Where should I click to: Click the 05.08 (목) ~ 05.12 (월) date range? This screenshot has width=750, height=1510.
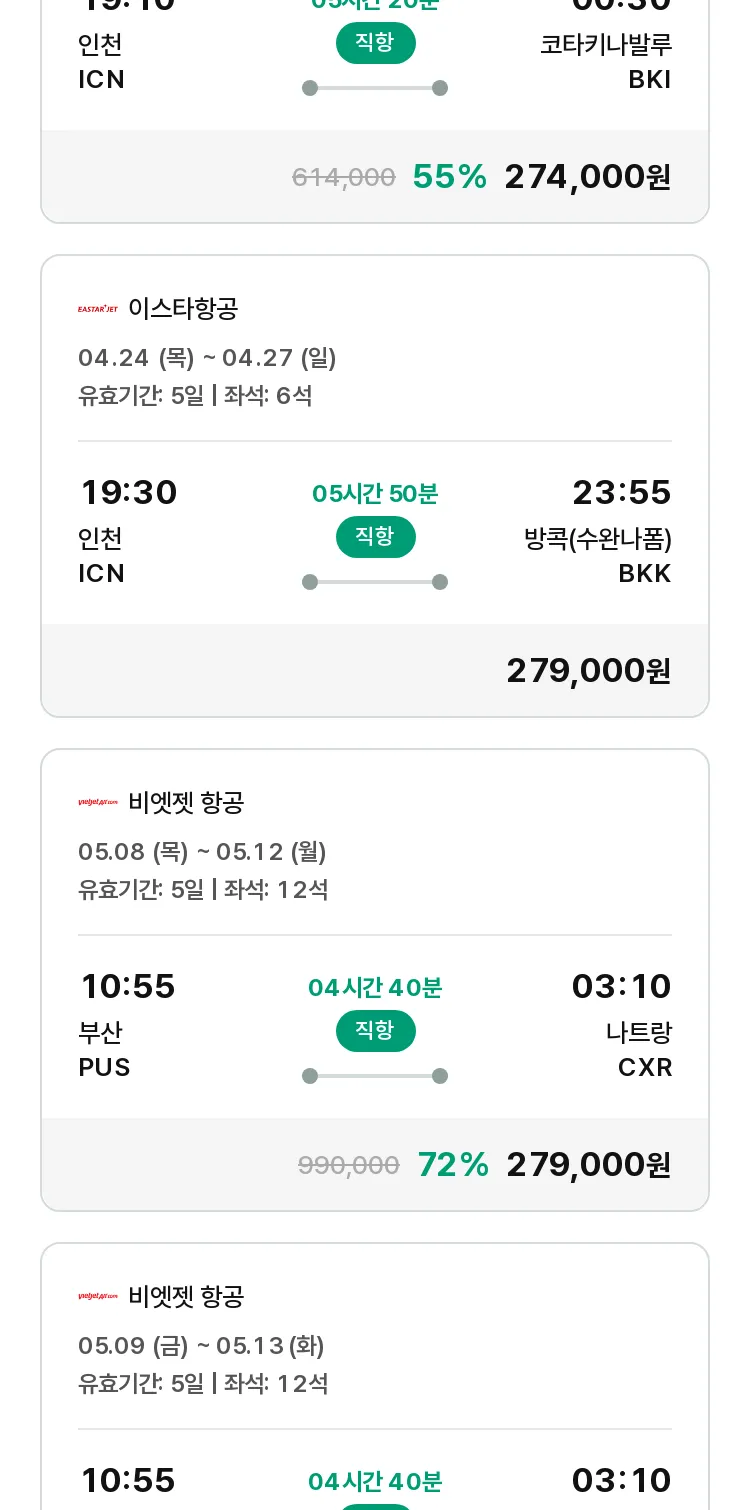click(202, 852)
